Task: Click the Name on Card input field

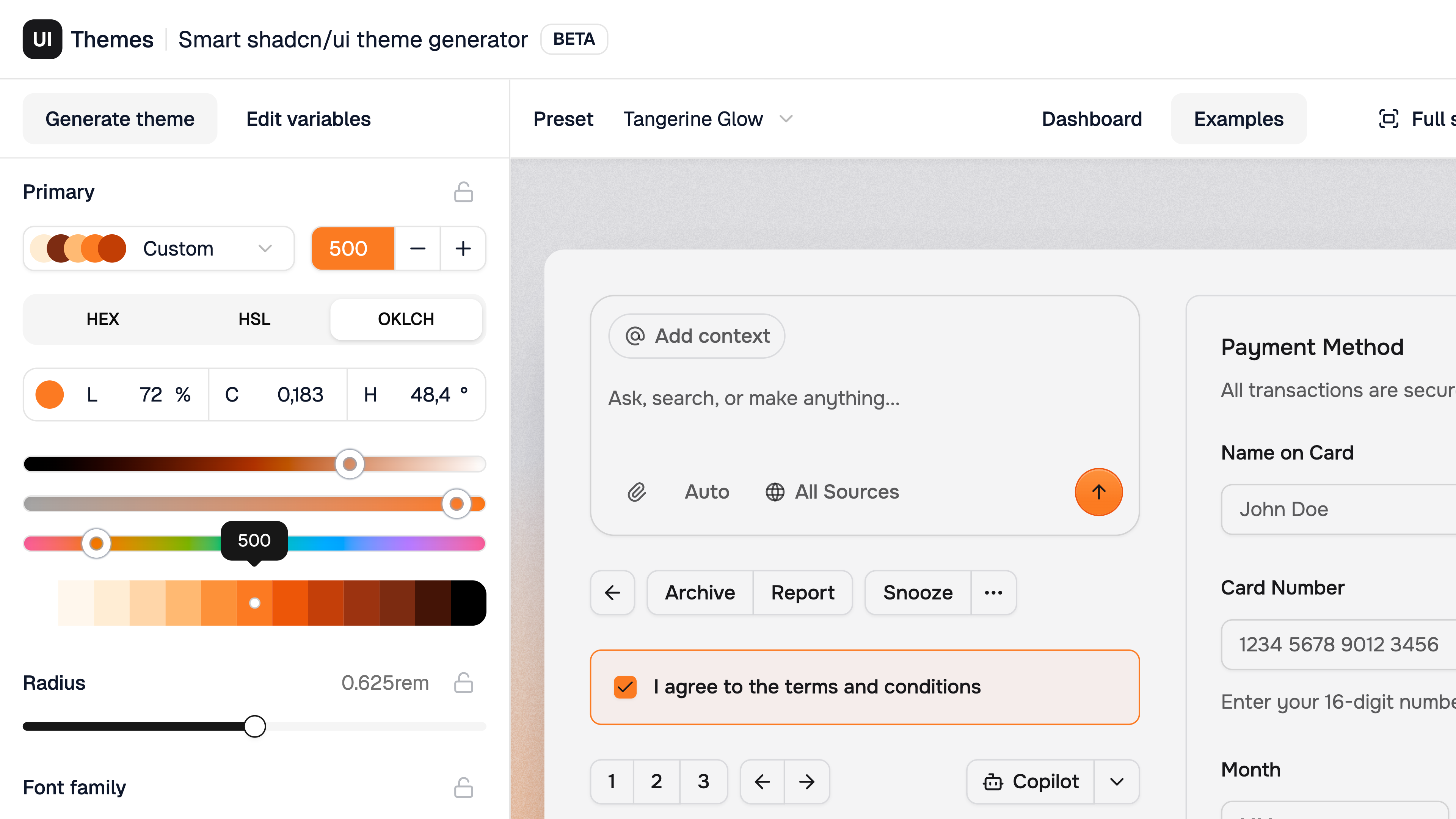Action: click(1340, 509)
